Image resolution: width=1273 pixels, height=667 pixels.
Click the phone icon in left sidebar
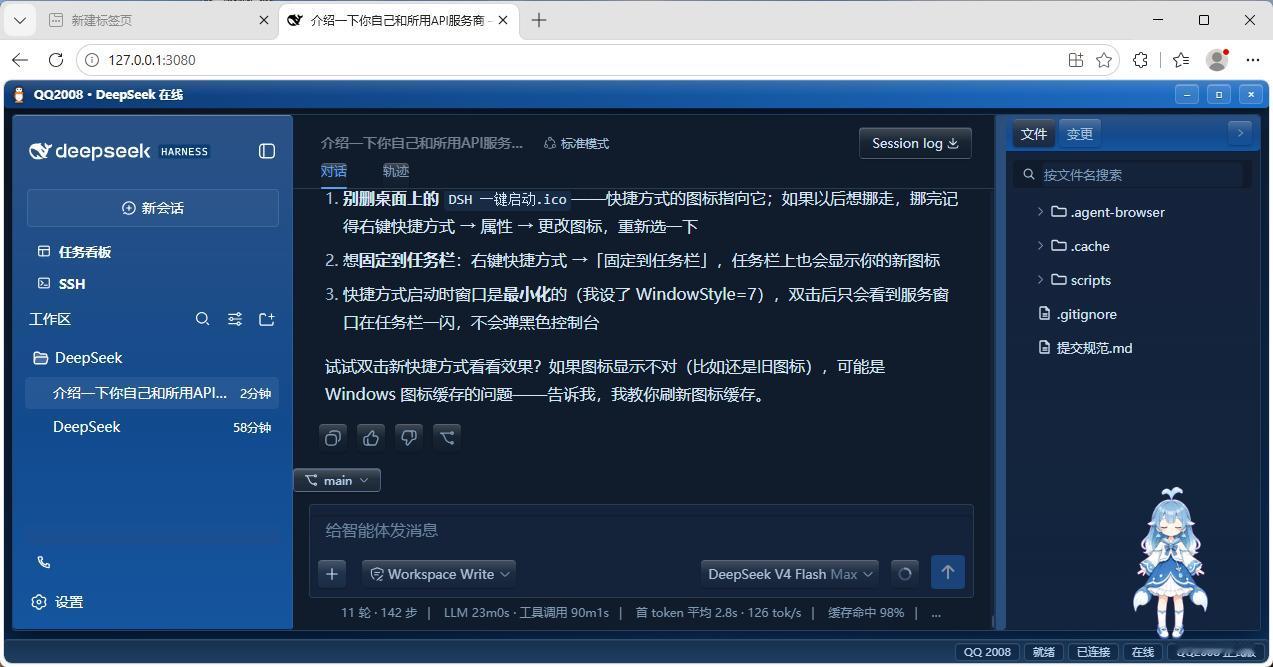pos(43,562)
